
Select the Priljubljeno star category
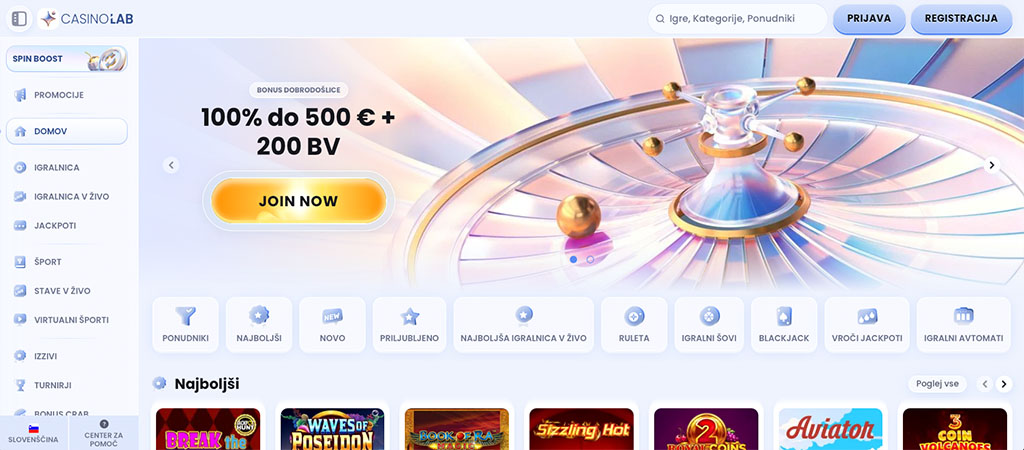click(x=409, y=325)
